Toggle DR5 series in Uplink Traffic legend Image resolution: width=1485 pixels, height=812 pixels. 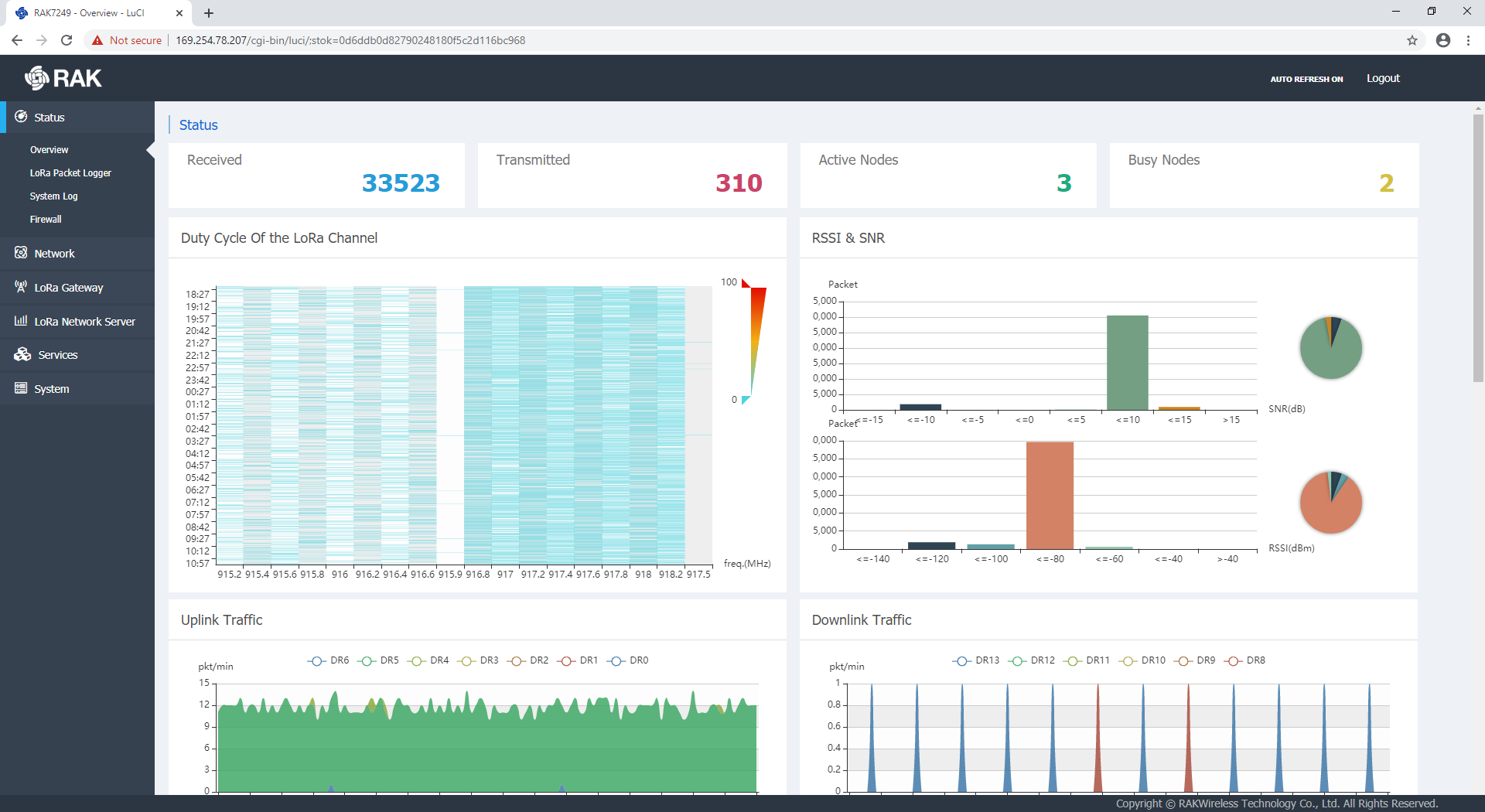(379, 660)
